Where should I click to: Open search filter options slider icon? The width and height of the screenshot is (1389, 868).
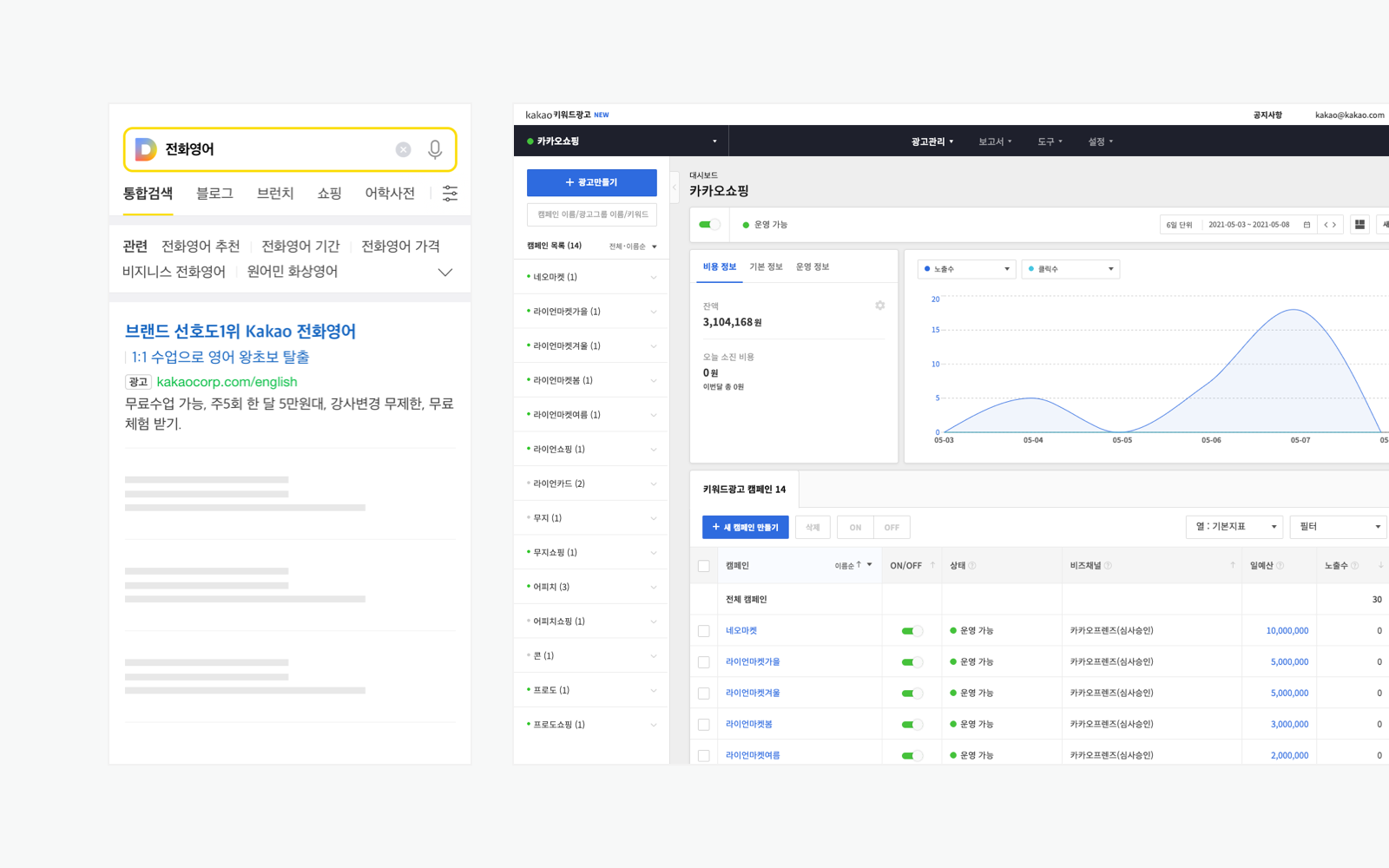pos(450,194)
